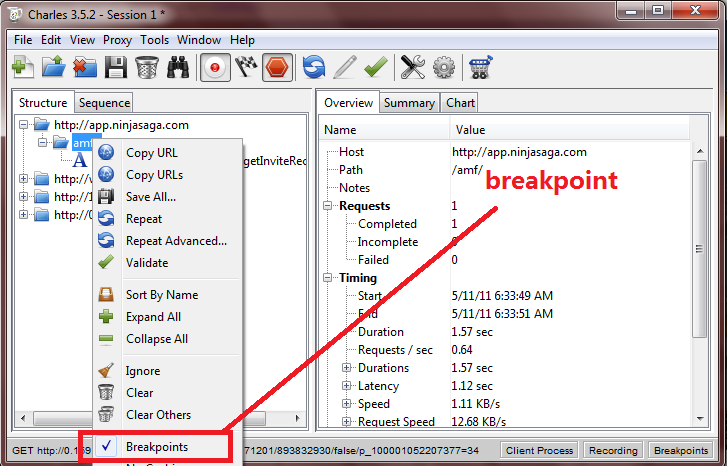Open the Proxy menu
Screen dimensions: 727x466
[117, 40]
